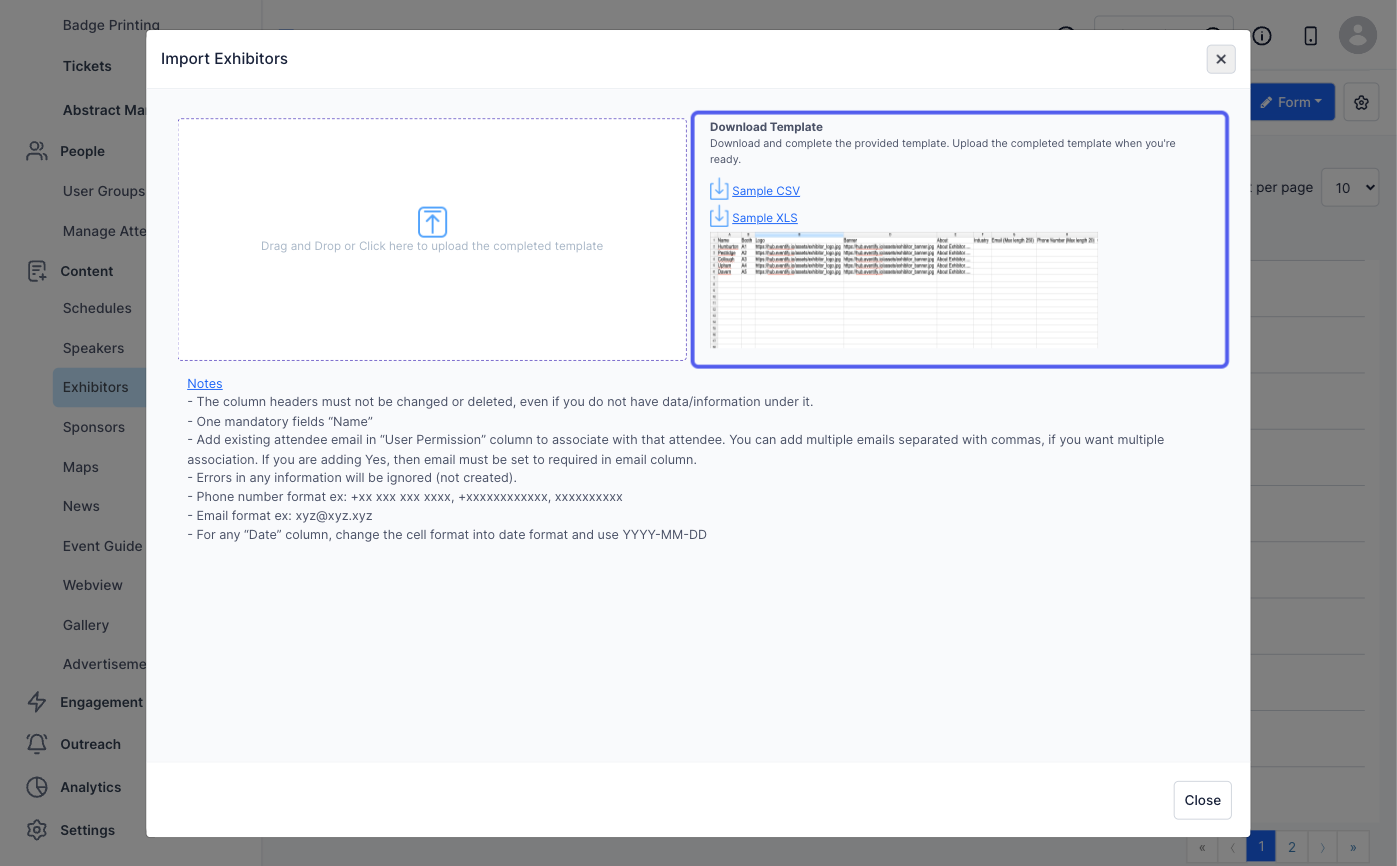Select News in the sidebar

coord(81,506)
